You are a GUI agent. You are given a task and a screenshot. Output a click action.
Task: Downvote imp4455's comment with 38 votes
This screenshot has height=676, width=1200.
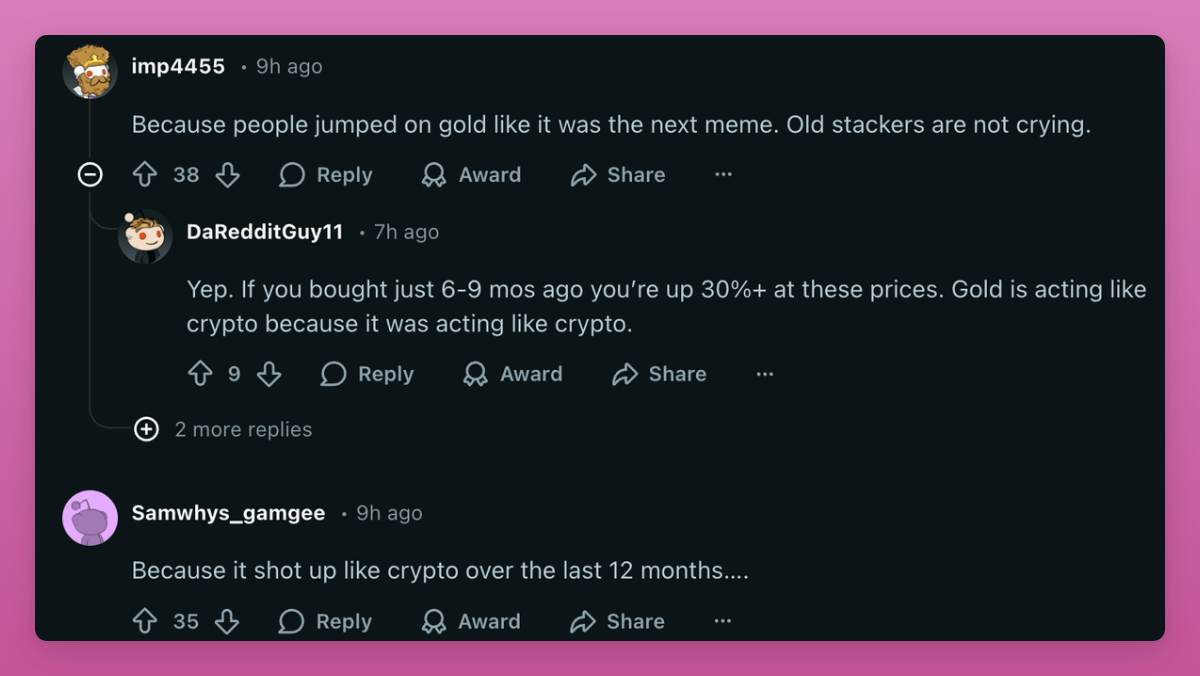228,175
